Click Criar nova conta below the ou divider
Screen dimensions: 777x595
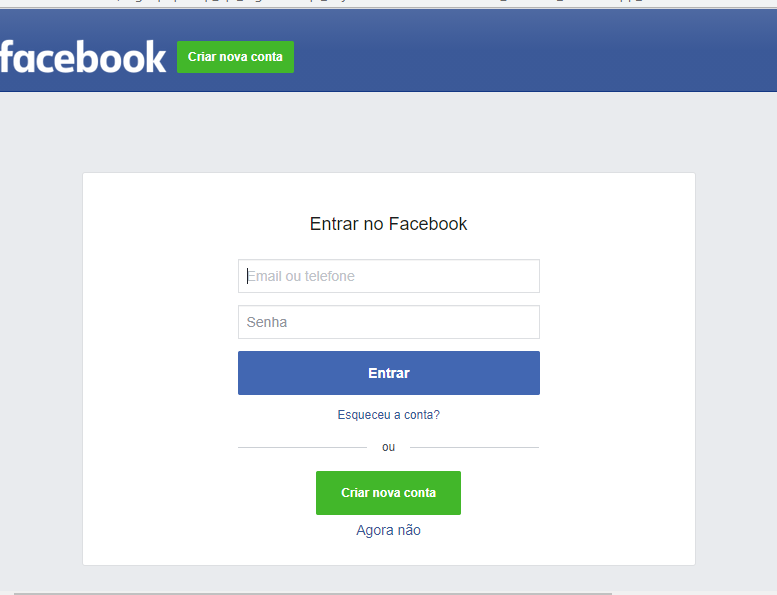pyautogui.click(x=388, y=493)
